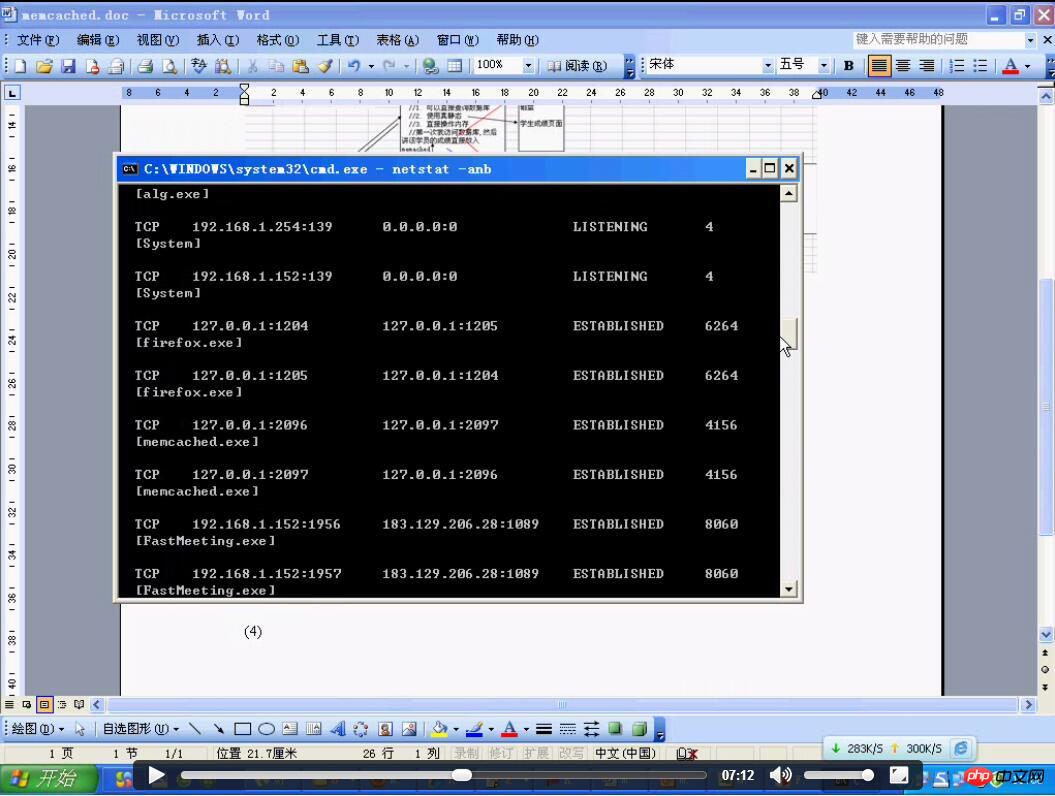Image resolution: width=1055 pixels, height=796 pixels.
Task: Select the Rectangle drawing tool
Action: [x=242, y=729]
